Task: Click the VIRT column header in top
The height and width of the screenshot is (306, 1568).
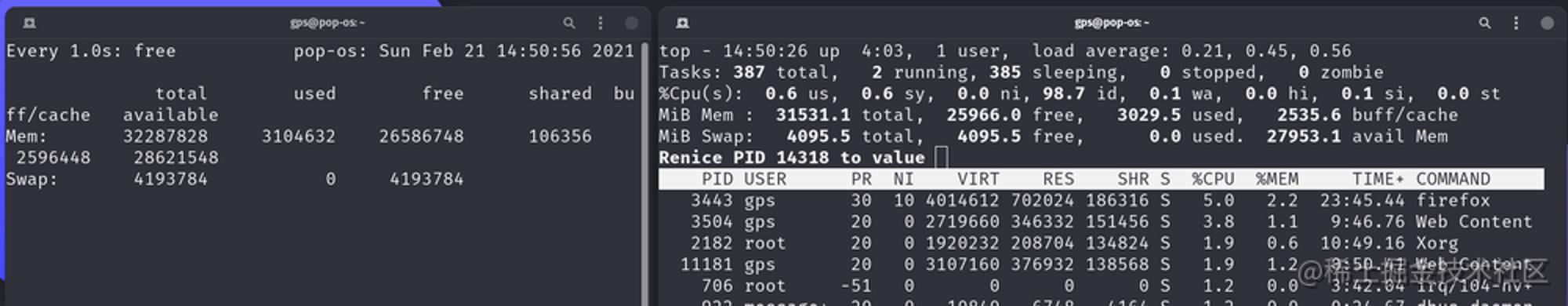Action: (x=978, y=179)
